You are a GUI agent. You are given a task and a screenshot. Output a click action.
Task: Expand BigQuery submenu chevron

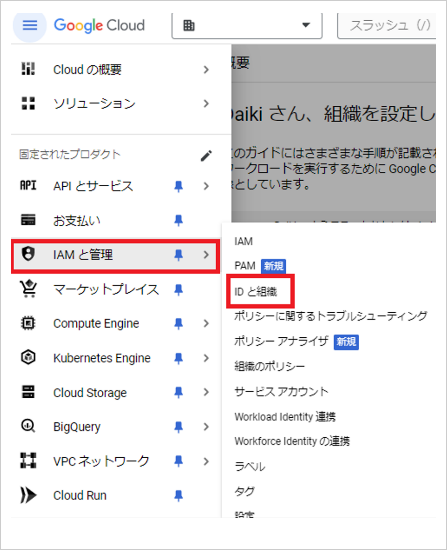[x=206, y=427]
